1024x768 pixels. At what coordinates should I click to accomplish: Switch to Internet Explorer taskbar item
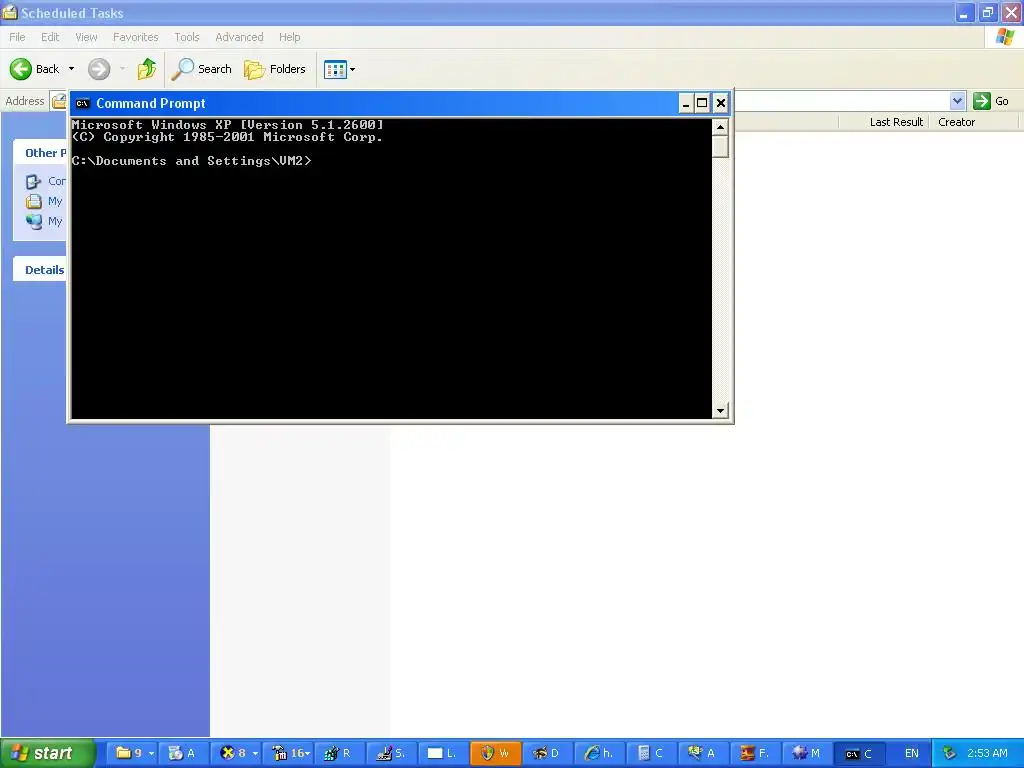[599, 754]
